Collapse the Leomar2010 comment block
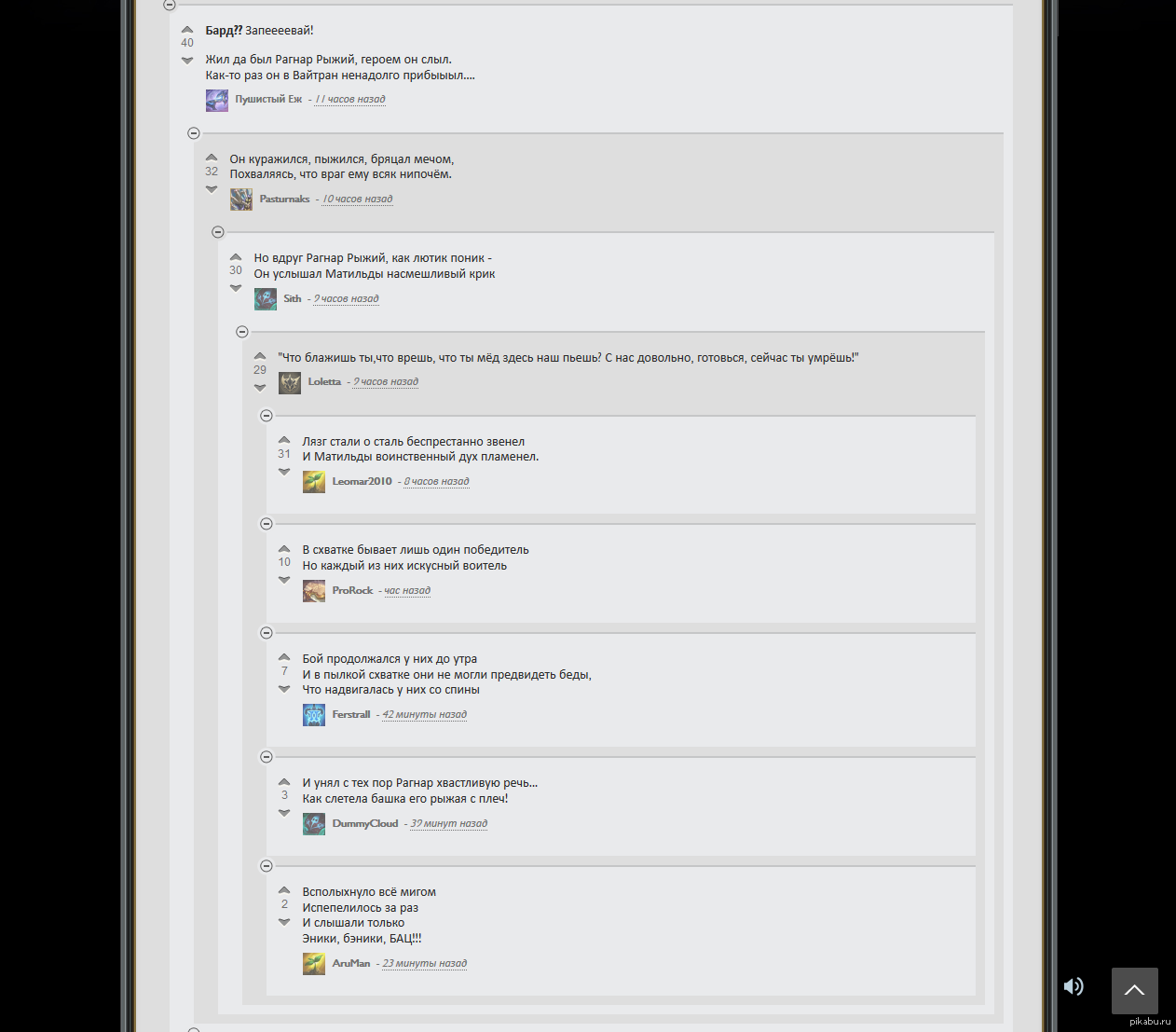Screen dimensions: 1176x1032 (x=267, y=416)
